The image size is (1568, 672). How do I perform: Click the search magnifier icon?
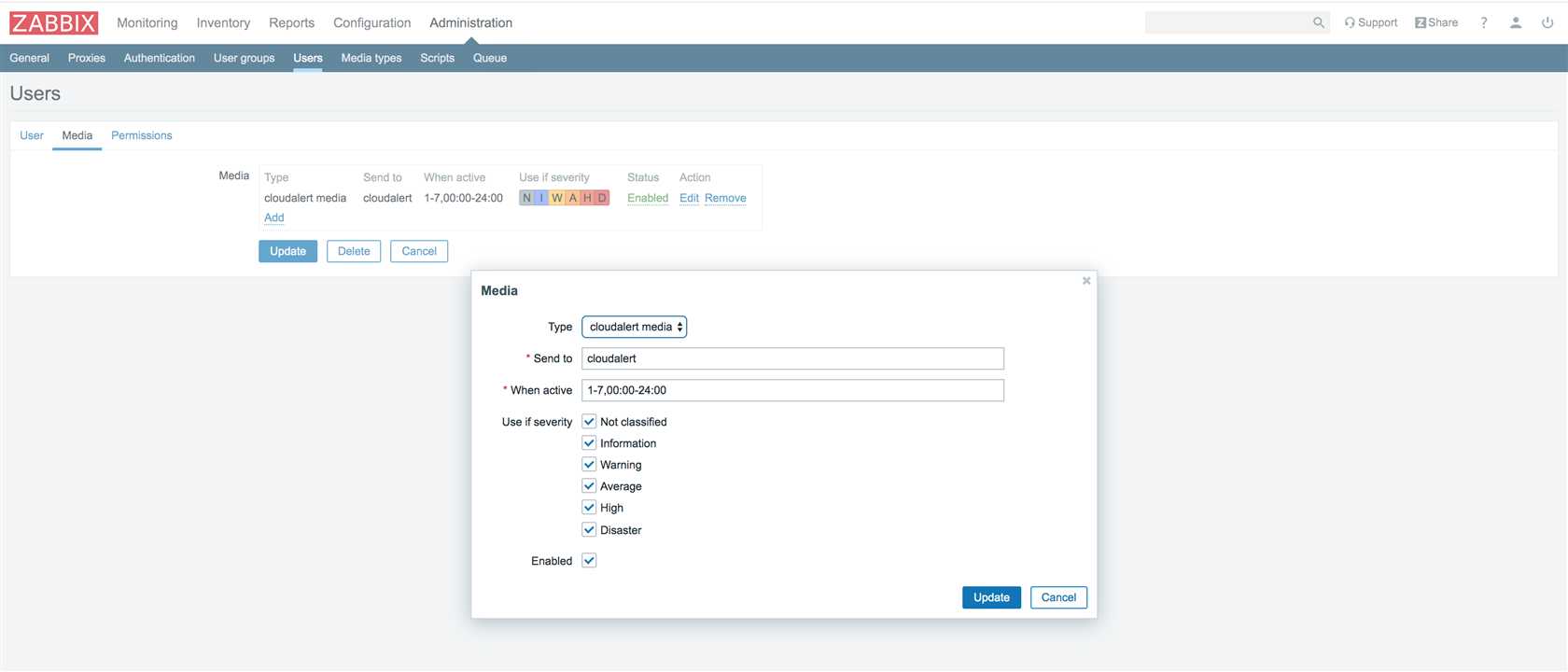[x=1318, y=22]
